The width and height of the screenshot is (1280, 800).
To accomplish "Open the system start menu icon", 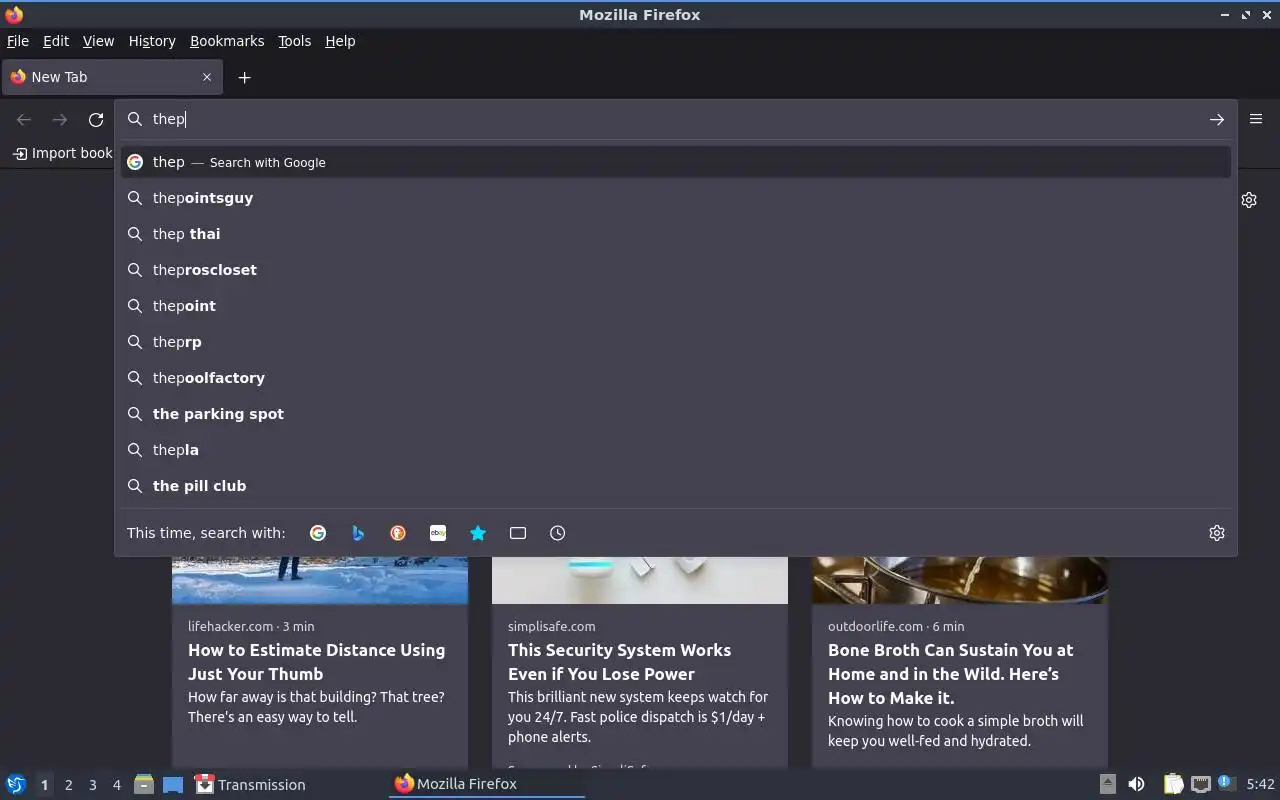I will click(16, 784).
